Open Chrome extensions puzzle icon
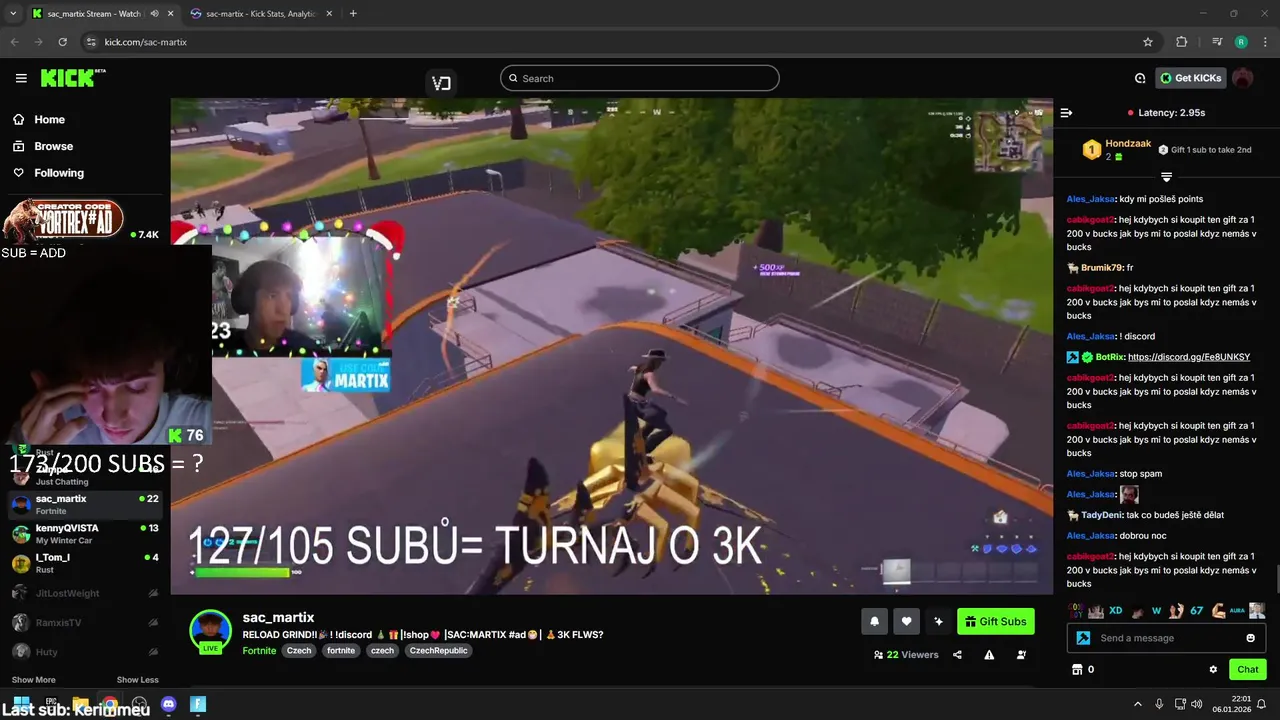 point(1182,42)
